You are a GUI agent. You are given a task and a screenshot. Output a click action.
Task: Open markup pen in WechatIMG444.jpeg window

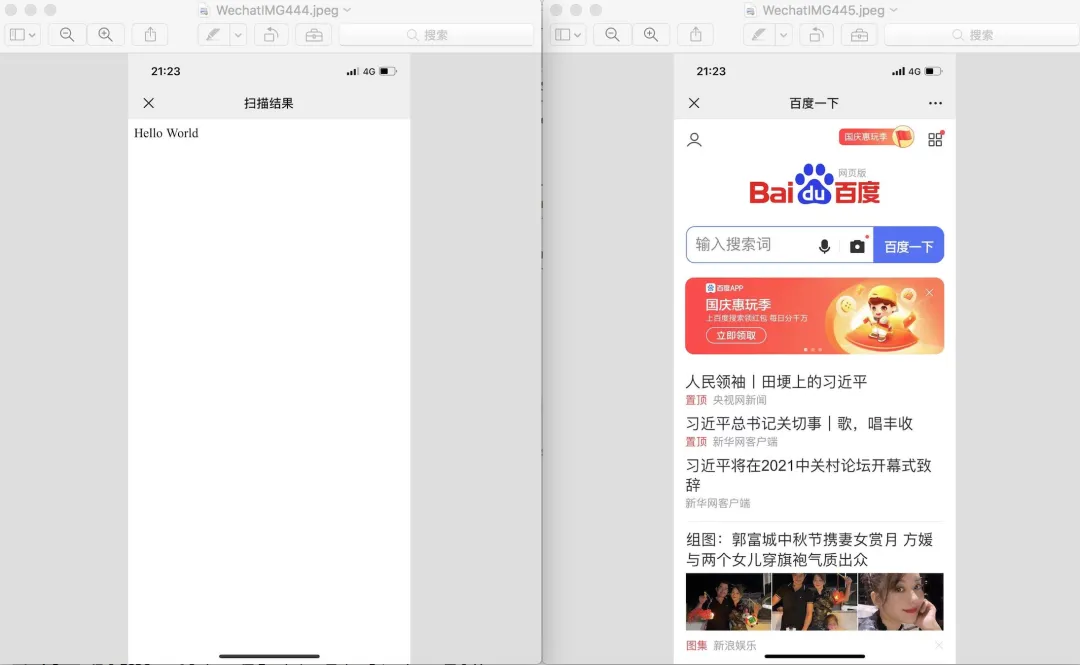tap(214, 34)
